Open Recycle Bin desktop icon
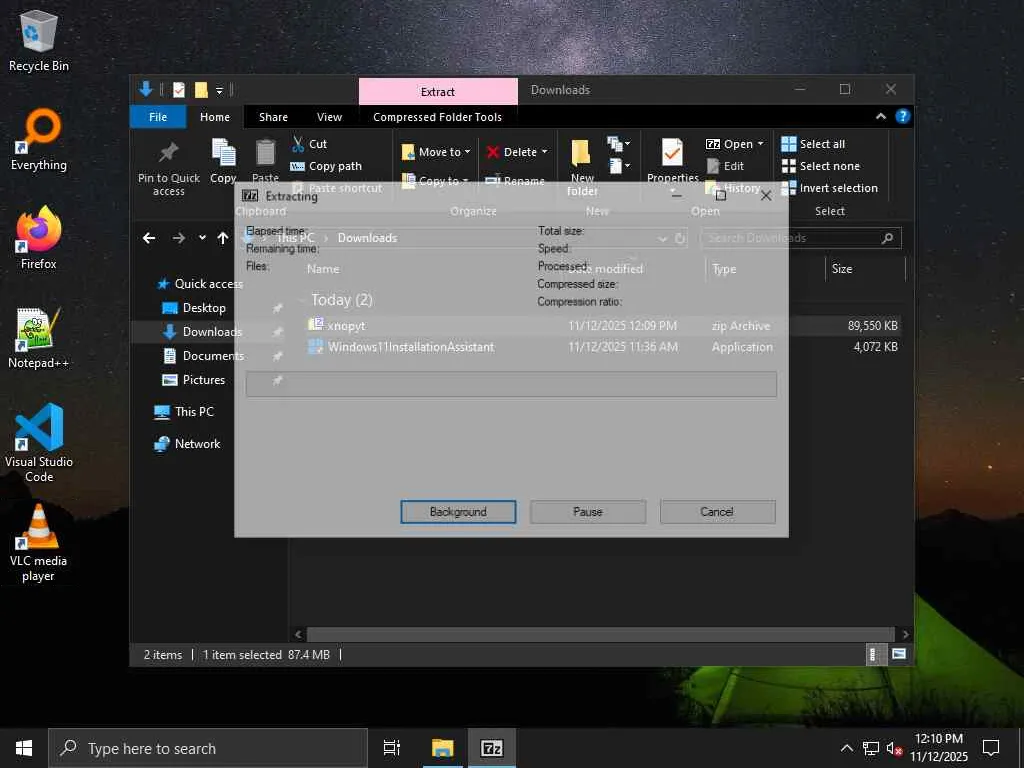Screen dimensions: 1024x768 (x=39, y=40)
